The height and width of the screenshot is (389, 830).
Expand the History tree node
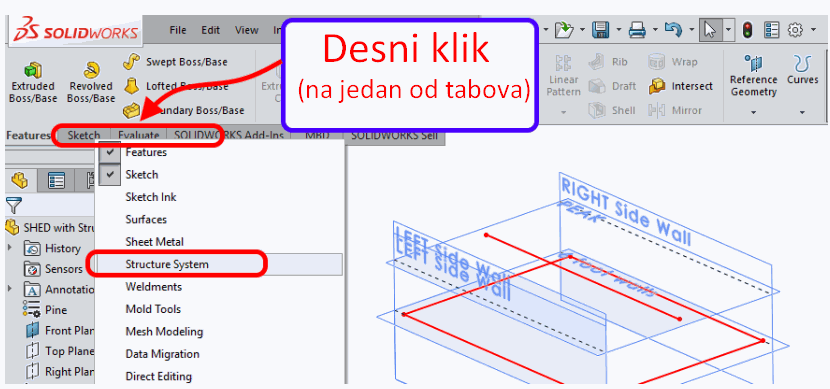tap(9, 248)
